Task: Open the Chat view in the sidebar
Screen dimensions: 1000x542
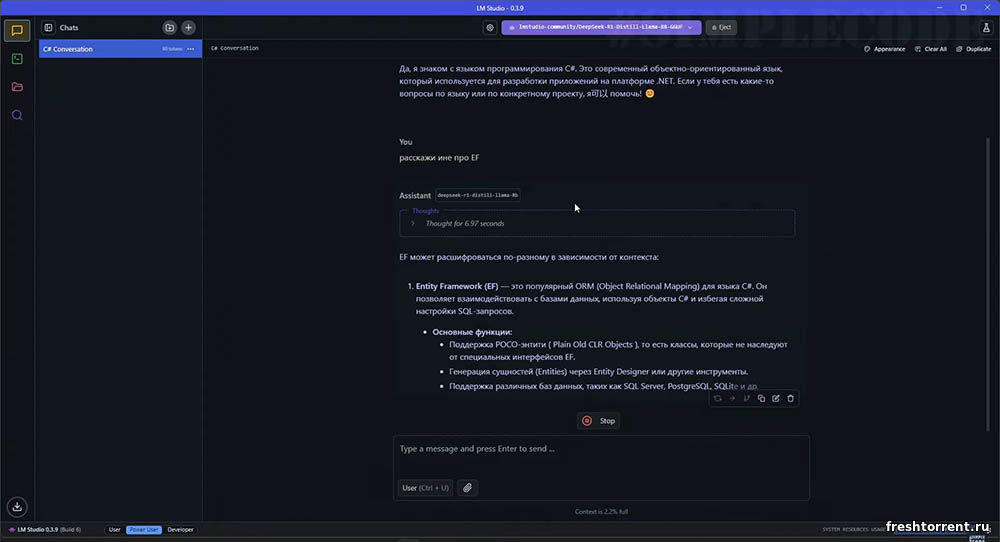Action: pyautogui.click(x=17, y=30)
